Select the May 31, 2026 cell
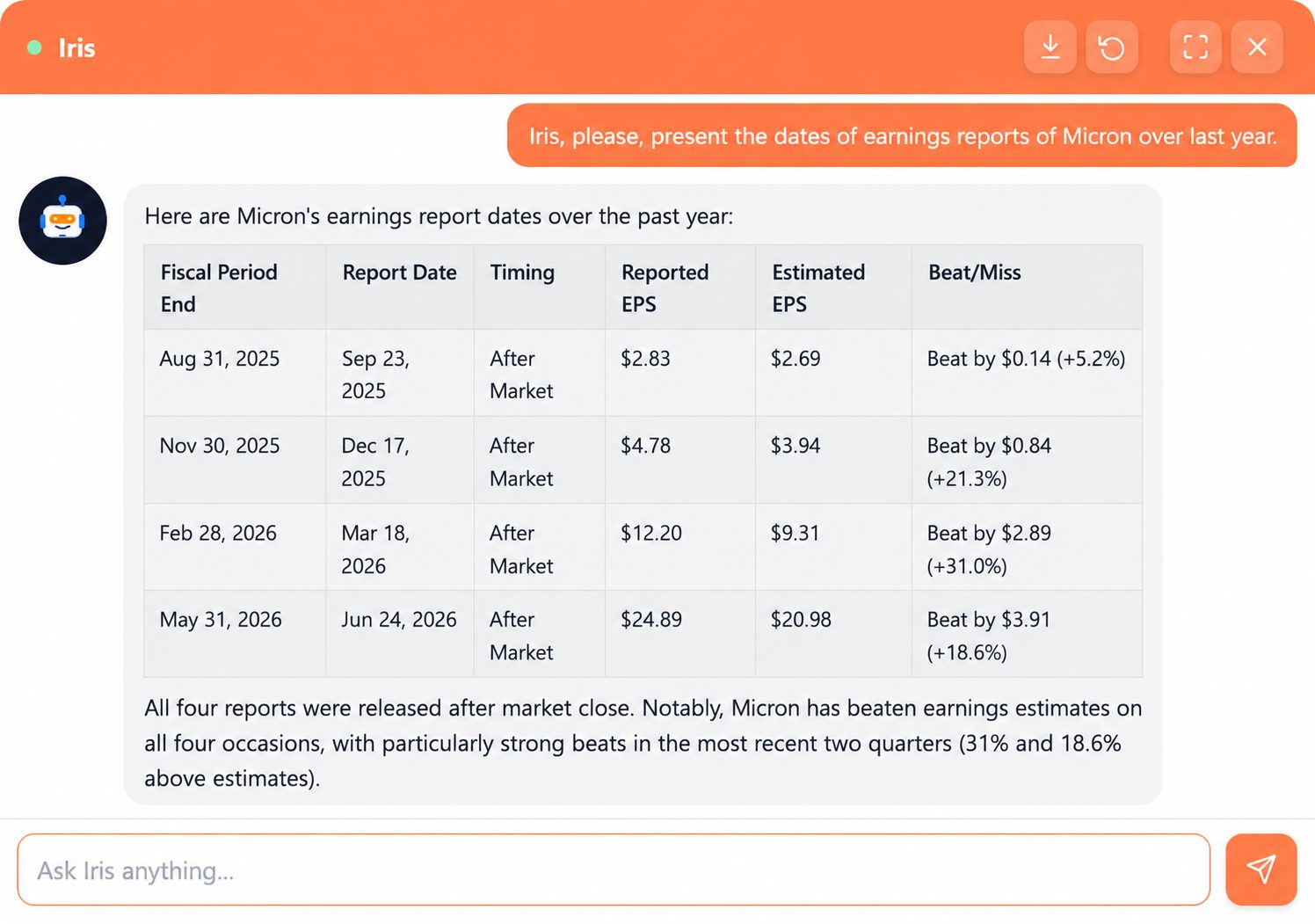This screenshot has height=924, width=1315. pos(235,634)
